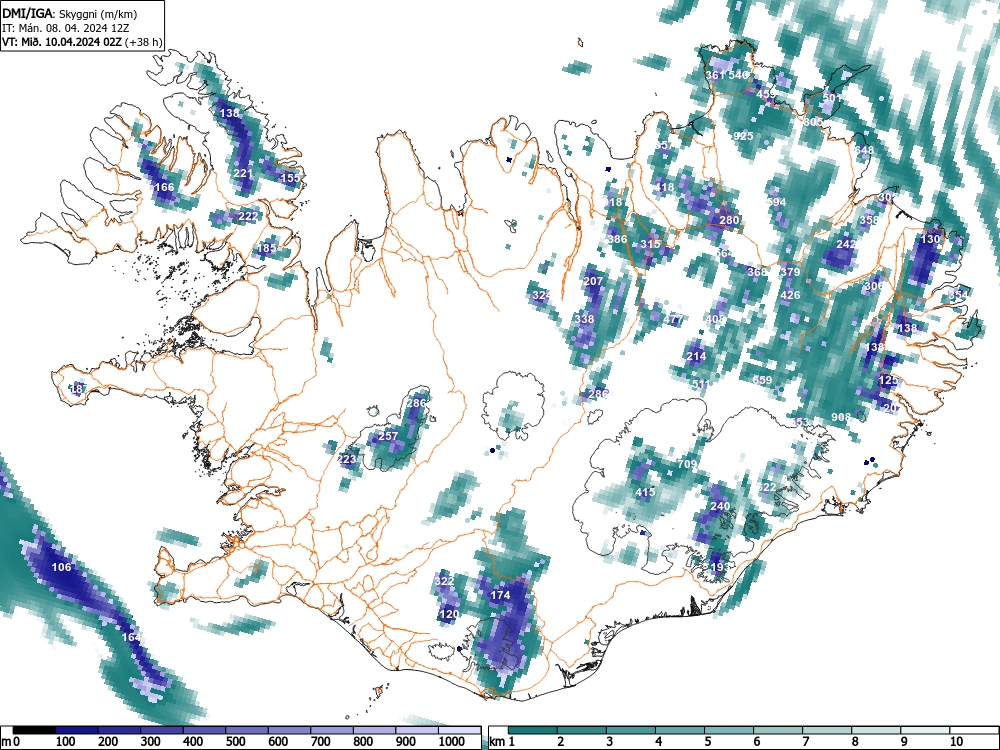The height and width of the screenshot is (750, 1000).
Task: Click the visibility value 222
Action: tap(248, 216)
